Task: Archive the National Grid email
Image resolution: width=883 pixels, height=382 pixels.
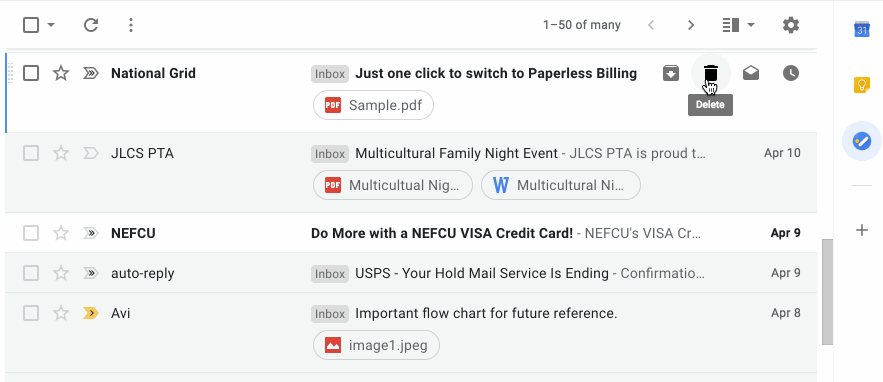Action: [x=671, y=73]
